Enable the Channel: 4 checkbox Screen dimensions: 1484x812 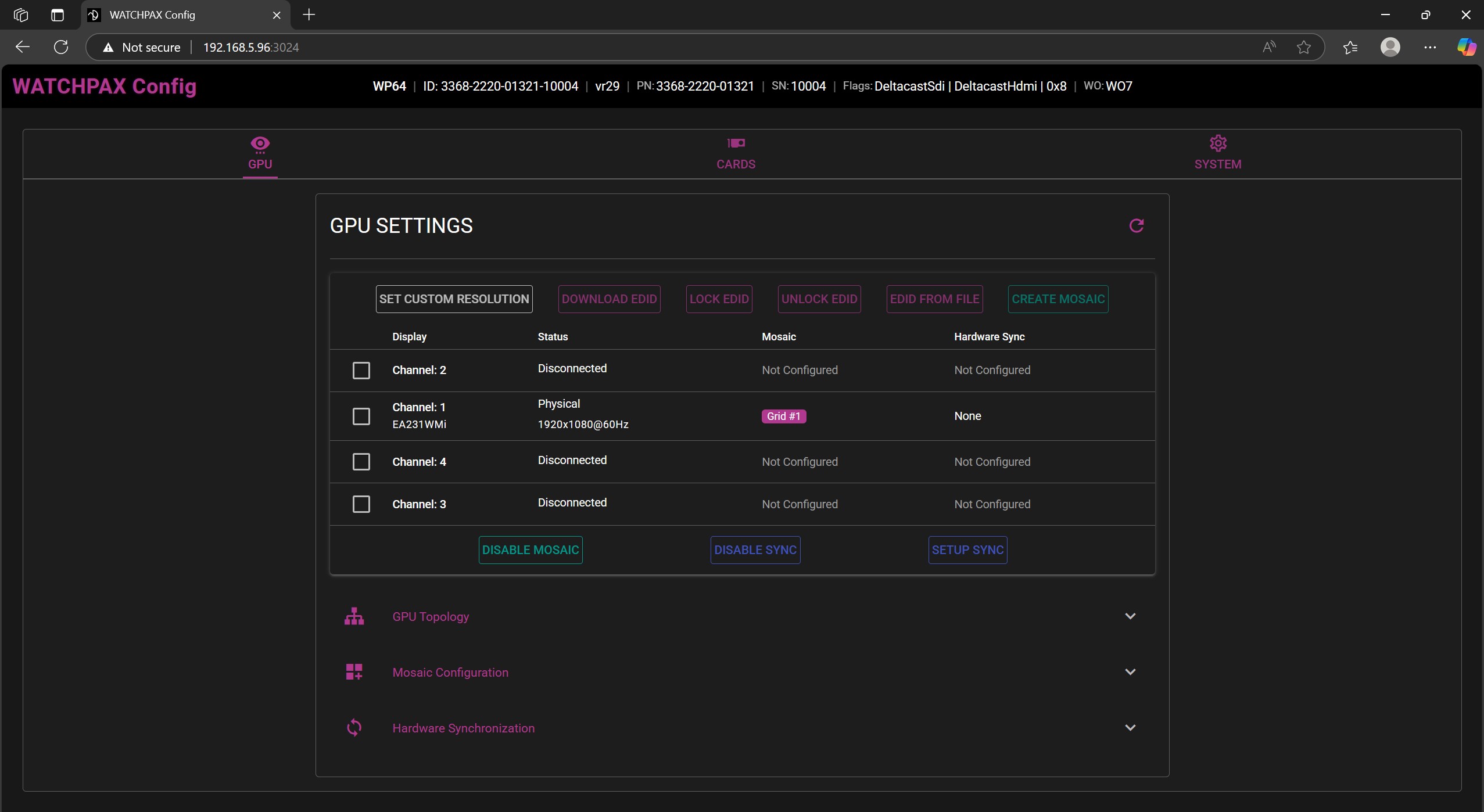tap(360, 461)
